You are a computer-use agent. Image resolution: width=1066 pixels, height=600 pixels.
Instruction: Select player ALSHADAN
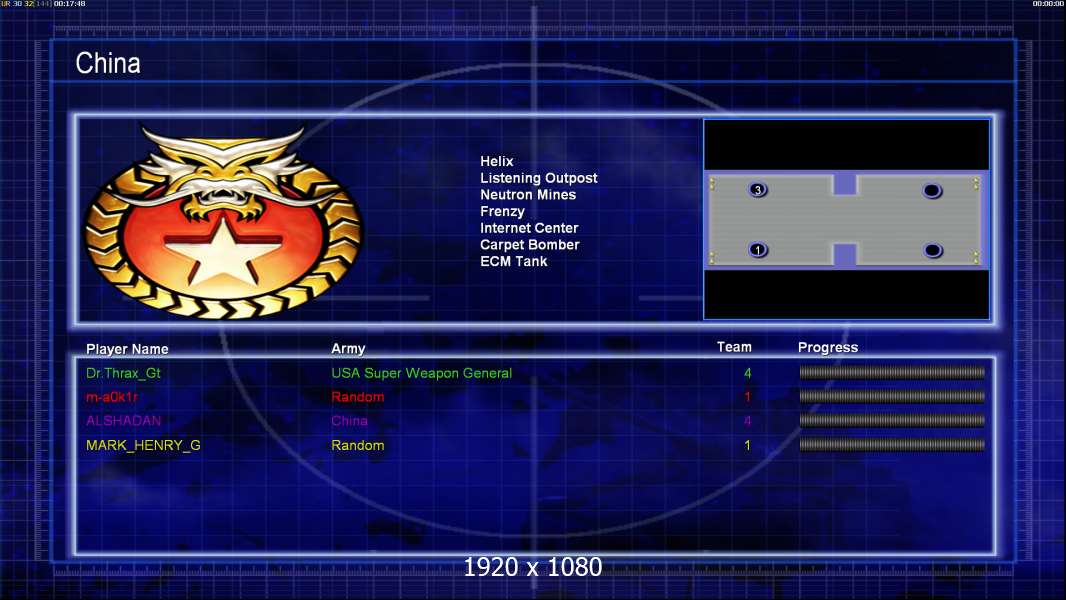123,421
